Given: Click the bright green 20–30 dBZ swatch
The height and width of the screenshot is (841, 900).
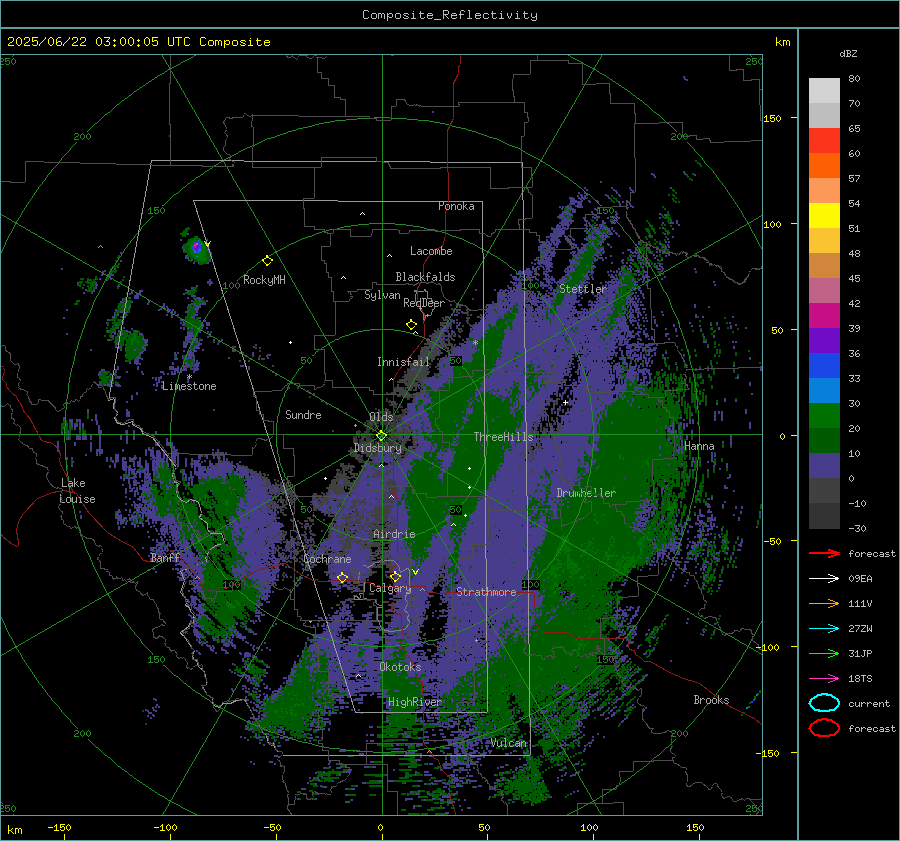Looking at the screenshot, I should click(x=824, y=416).
